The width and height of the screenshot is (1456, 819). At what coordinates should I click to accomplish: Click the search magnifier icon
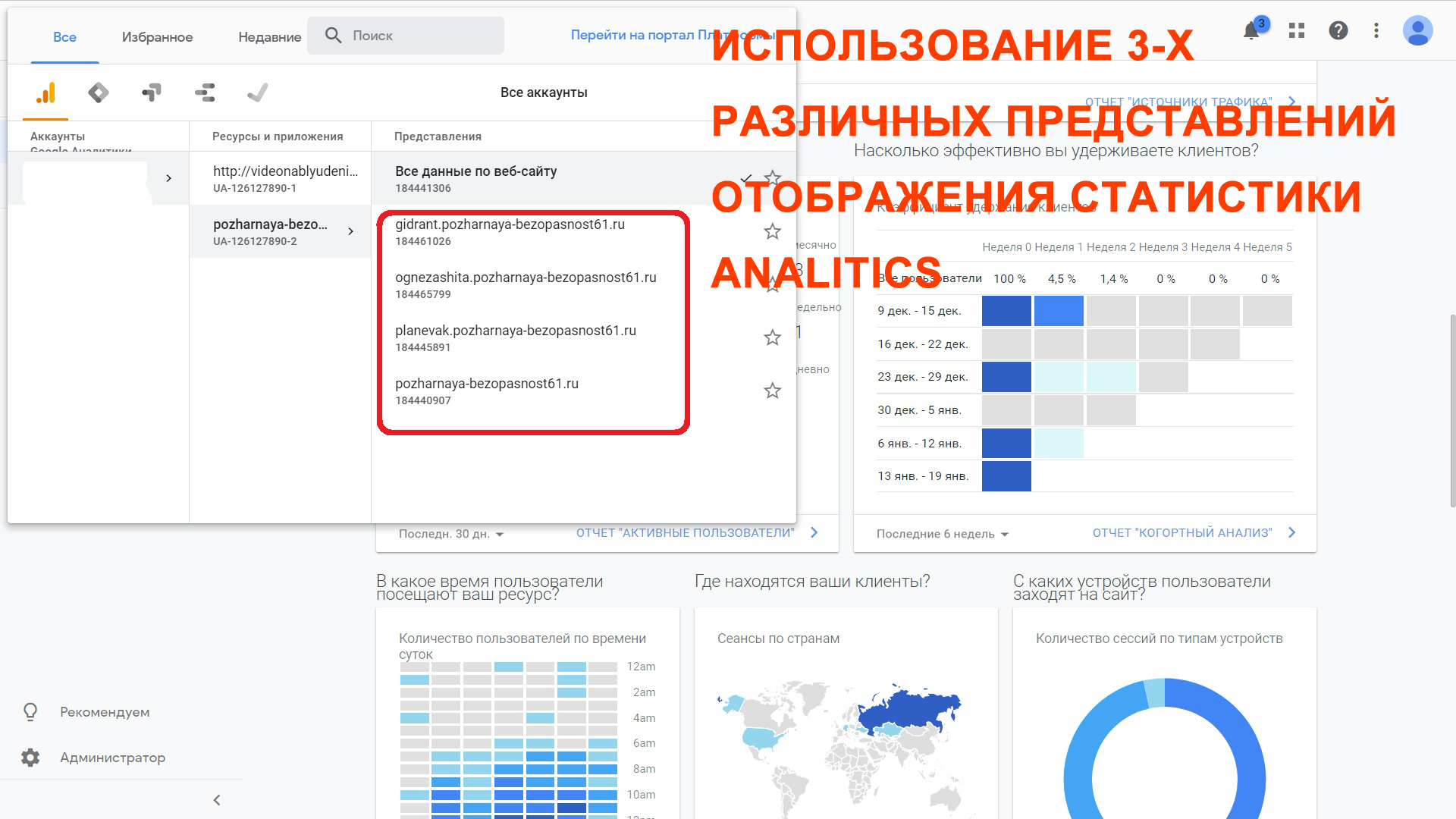click(332, 35)
